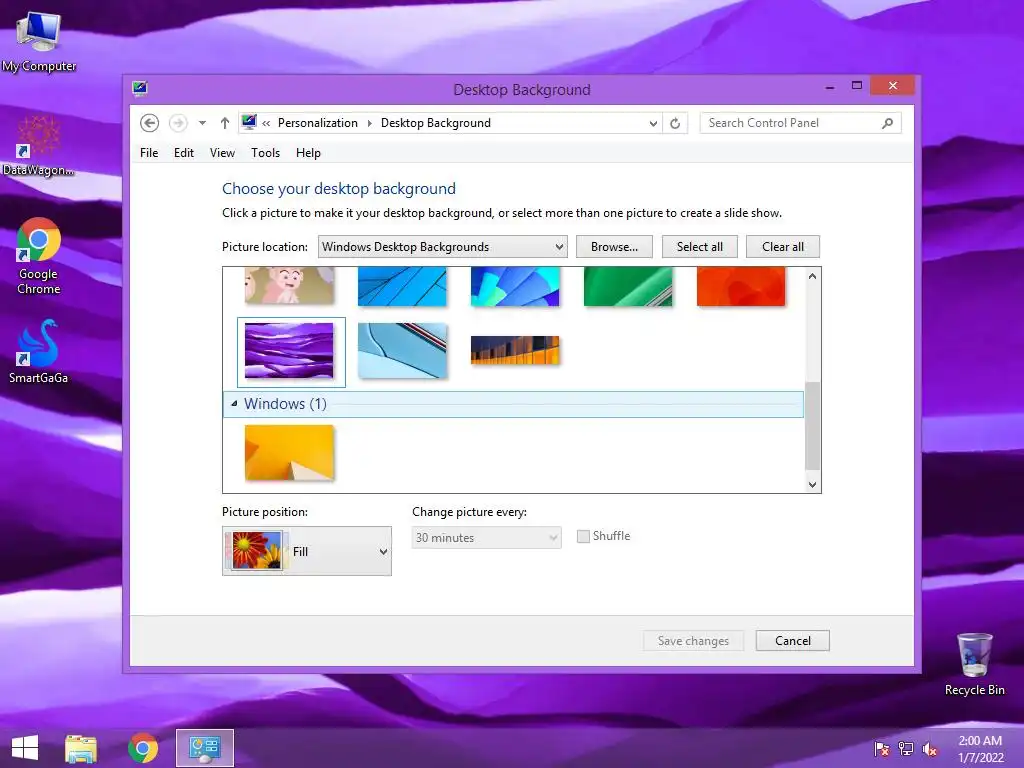This screenshot has width=1024, height=768.
Task: Select My Computer desktop icon
Action: [39, 41]
